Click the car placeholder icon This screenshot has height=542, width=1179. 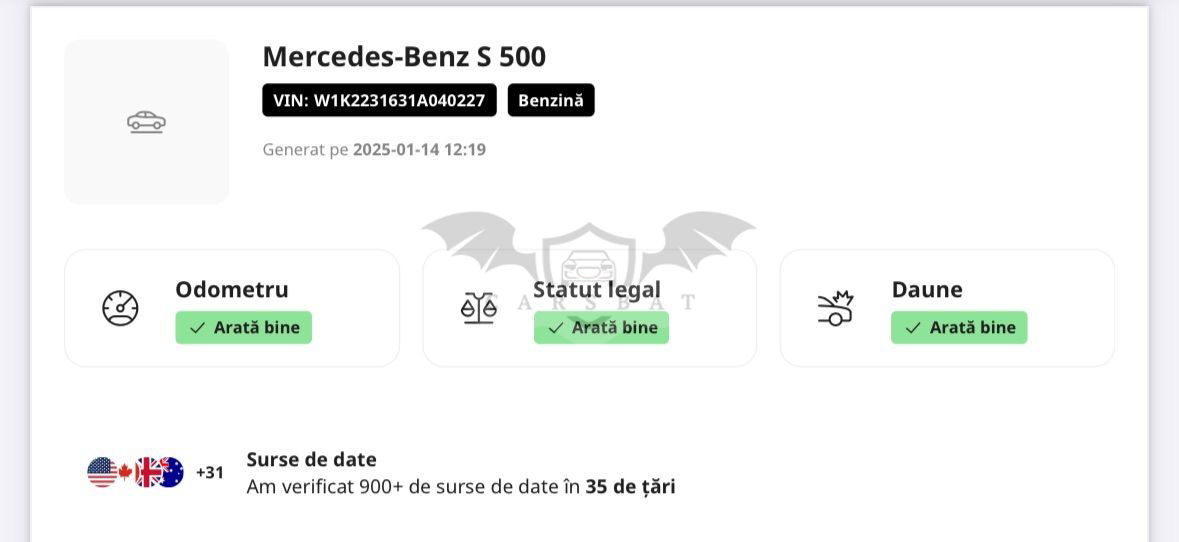pos(147,122)
